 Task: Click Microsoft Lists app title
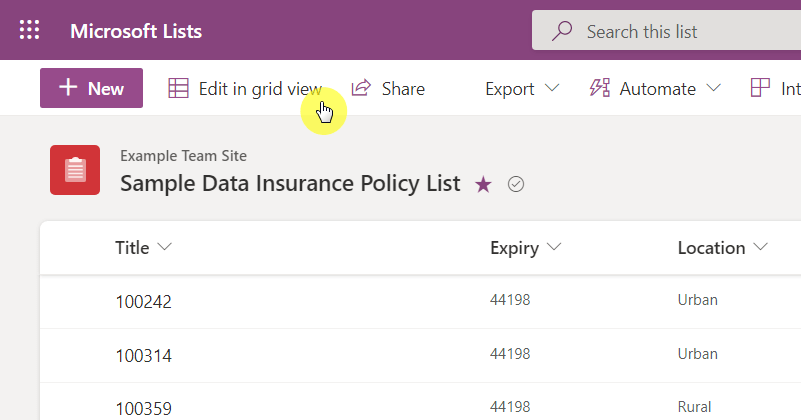[136, 31]
